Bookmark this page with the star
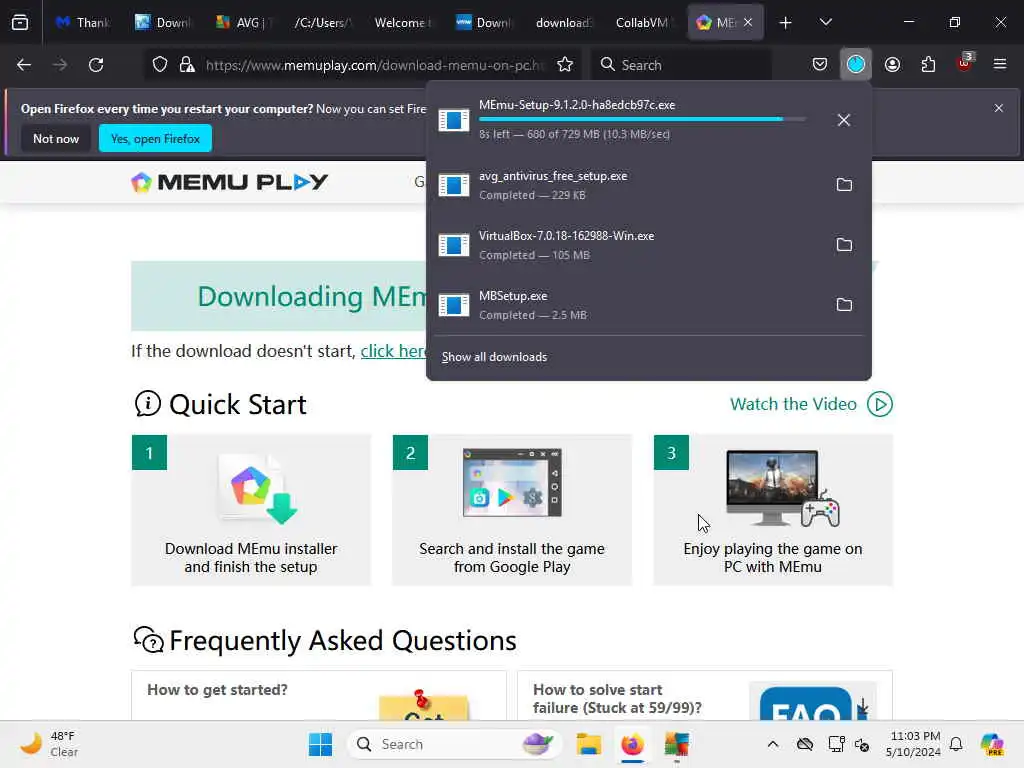 point(565,65)
